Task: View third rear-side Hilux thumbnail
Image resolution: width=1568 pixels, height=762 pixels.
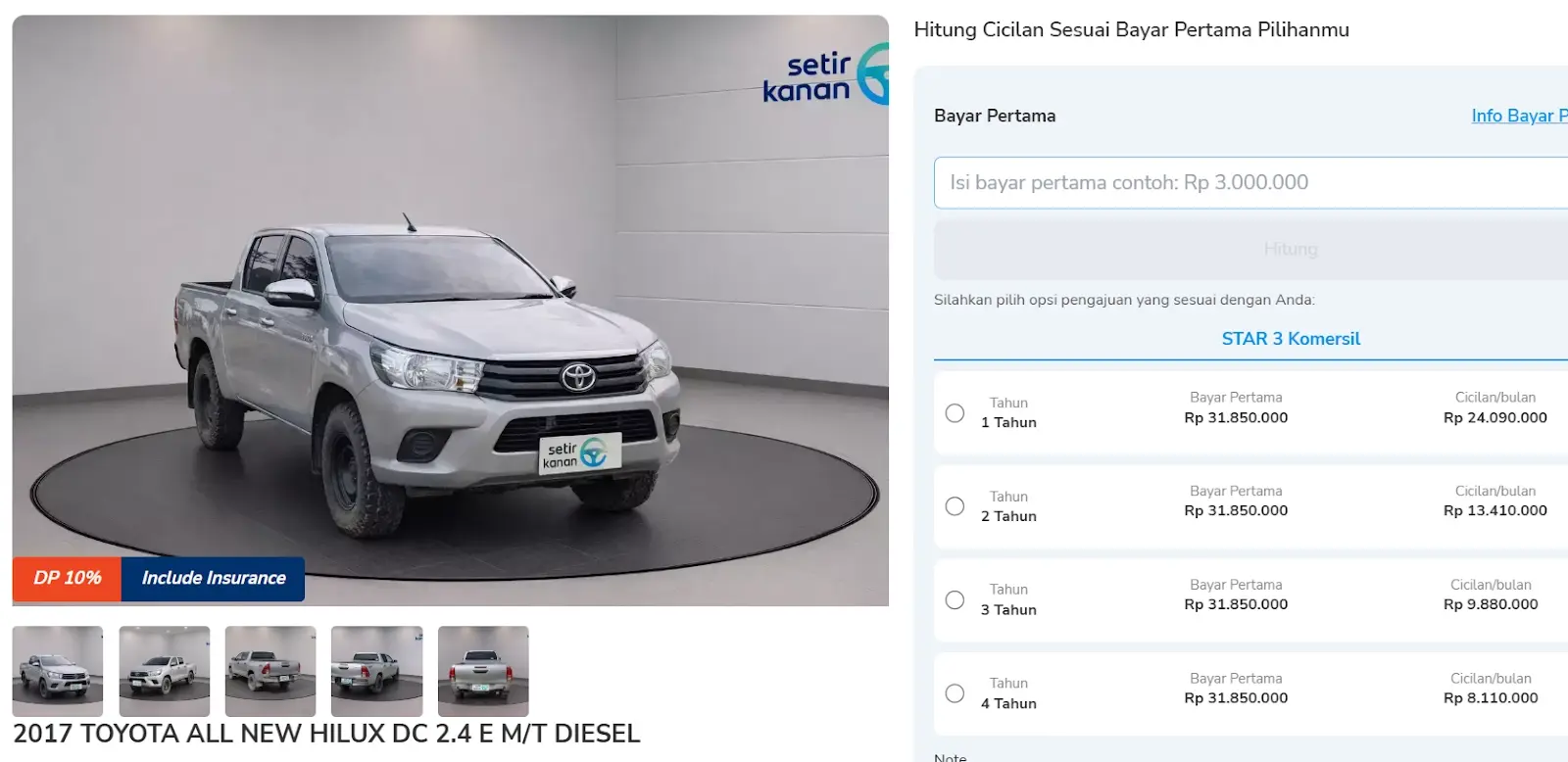Action: [270, 671]
